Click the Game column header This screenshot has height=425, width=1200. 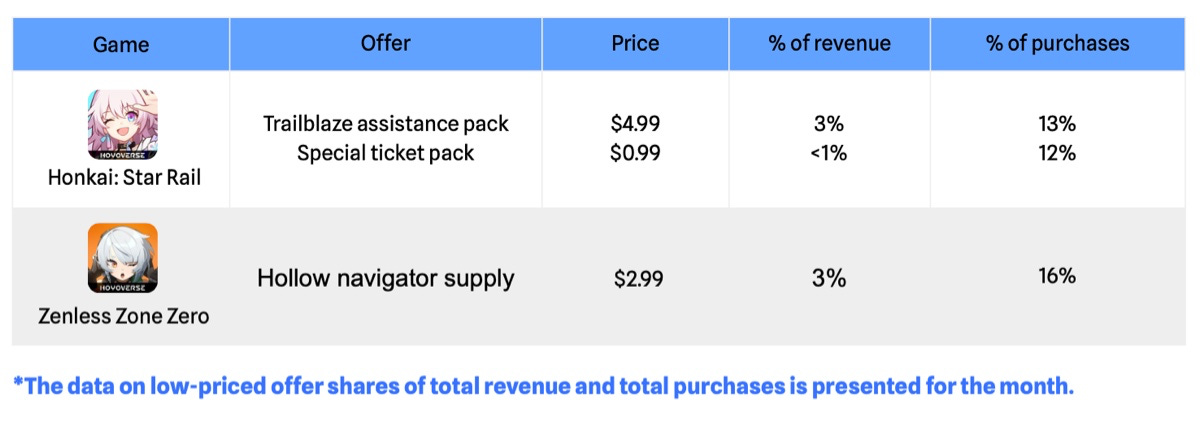click(x=121, y=45)
